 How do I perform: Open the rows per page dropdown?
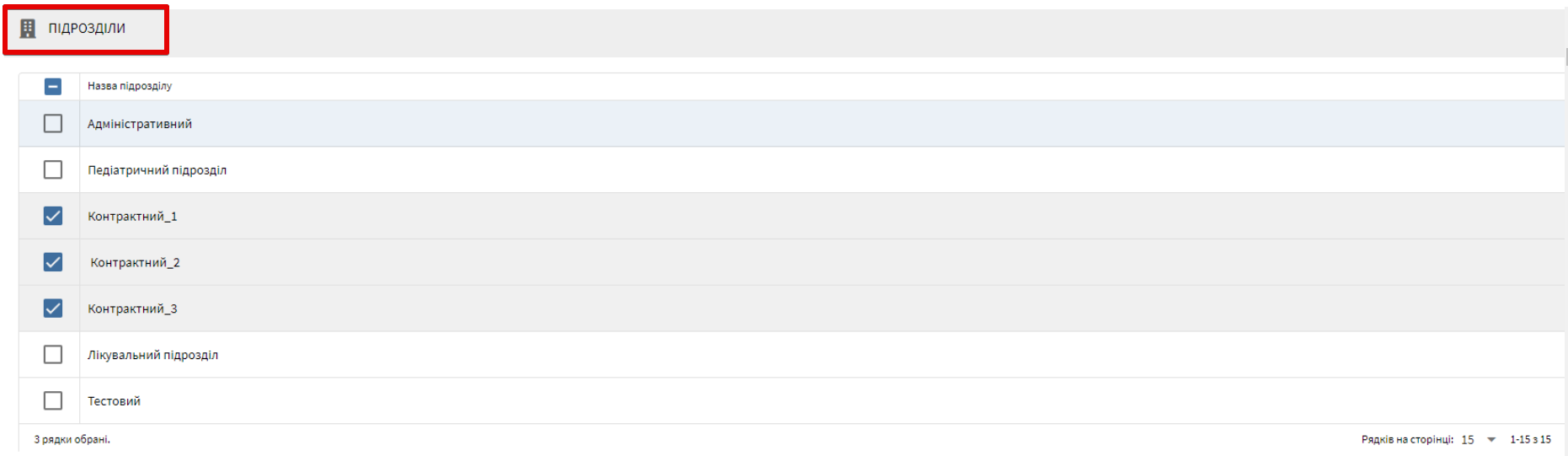click(1468, 440)
